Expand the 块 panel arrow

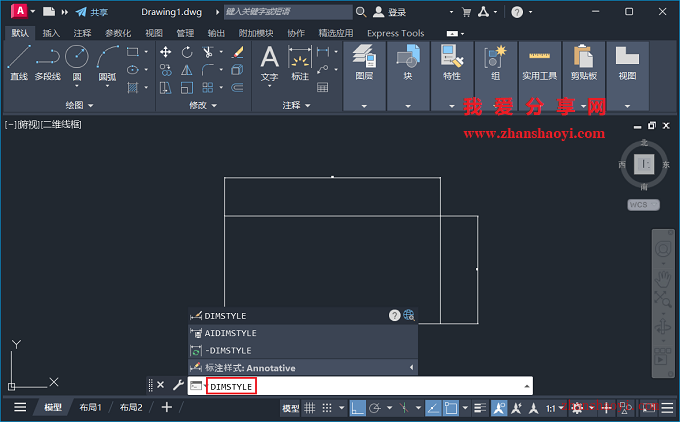tap(408, 106)
